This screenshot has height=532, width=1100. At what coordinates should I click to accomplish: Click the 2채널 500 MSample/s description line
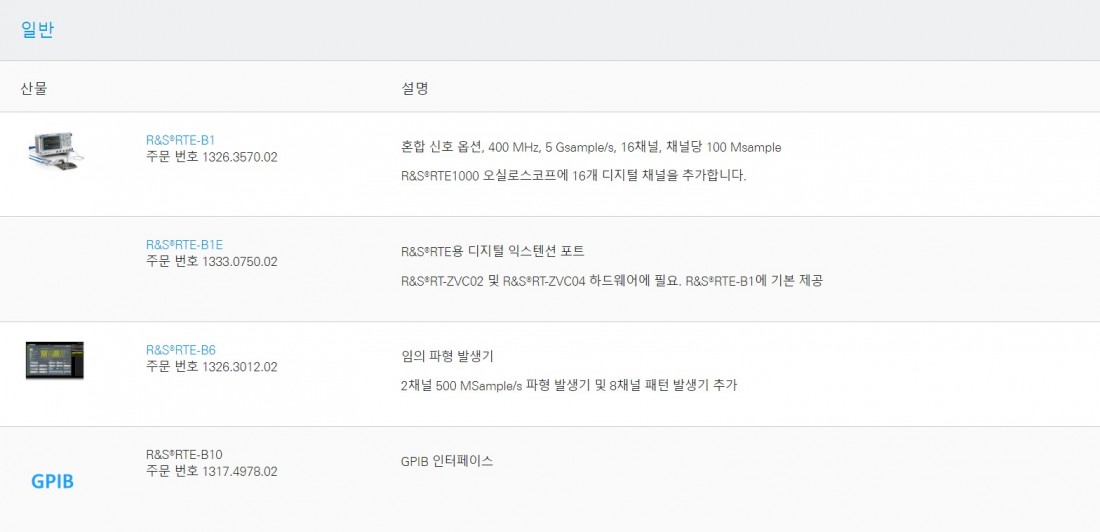569,385
